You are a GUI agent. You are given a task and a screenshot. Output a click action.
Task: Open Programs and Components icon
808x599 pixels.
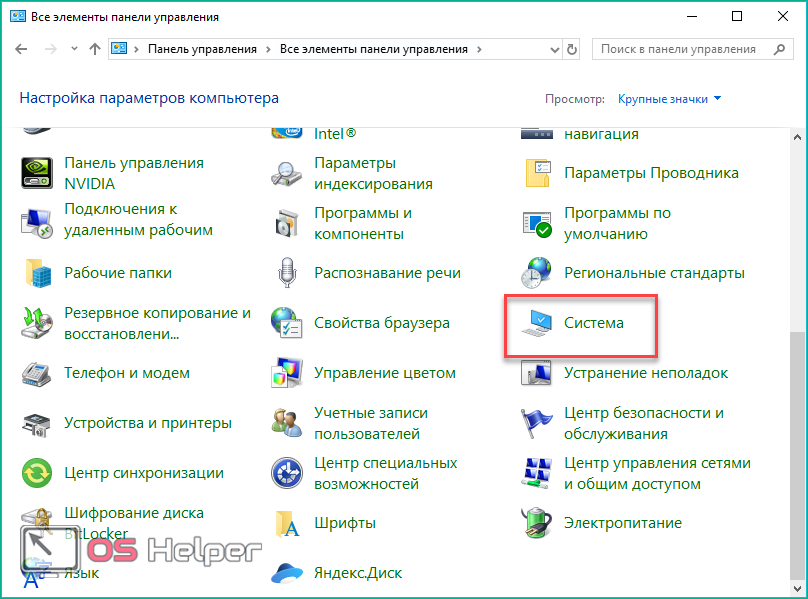(287, 223)
